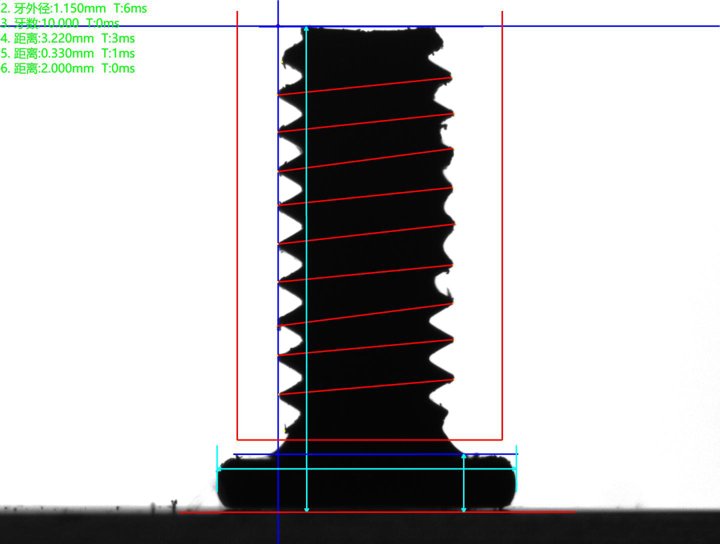Select the short cyan head-thickness arrow

click(x=464, y=483)
